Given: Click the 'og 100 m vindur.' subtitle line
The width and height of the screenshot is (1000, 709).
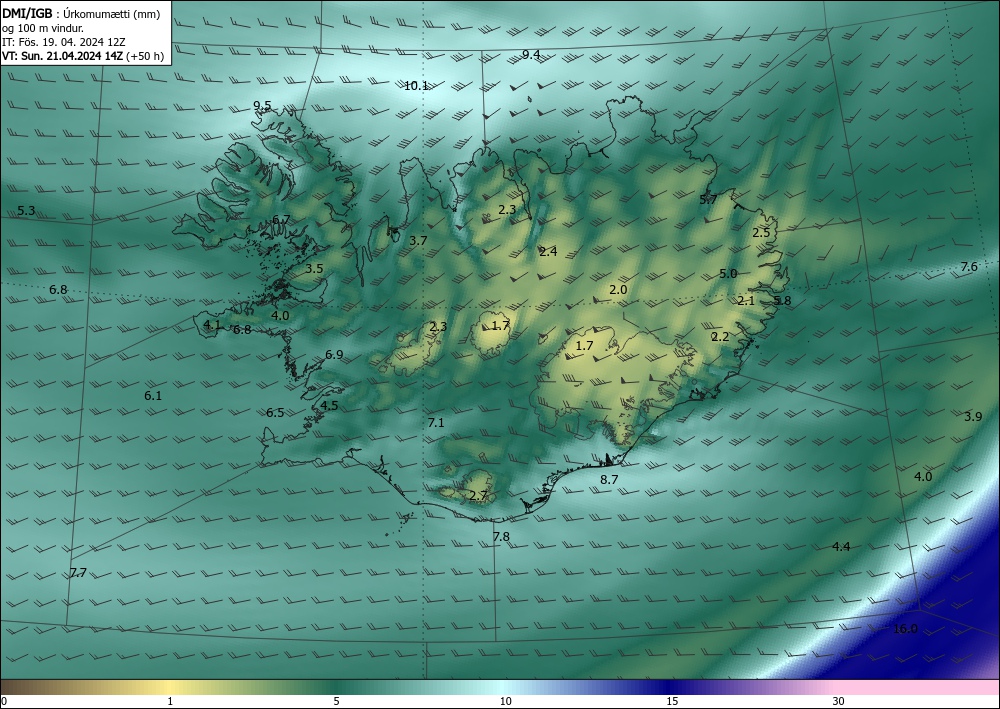Looking at the screenshot, I should point(43,28).
